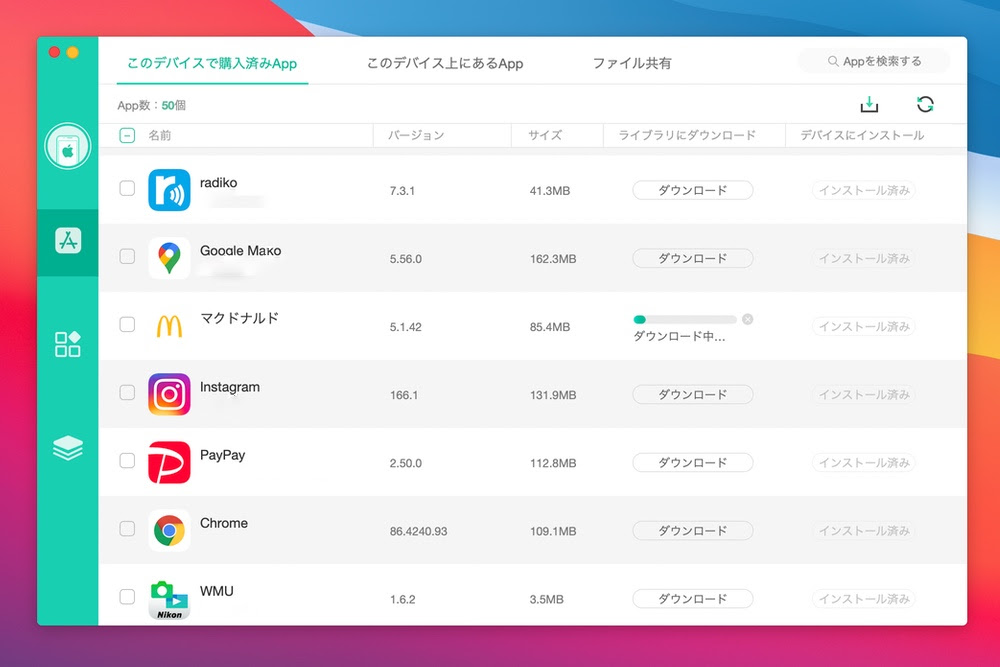The width and height of the screenshot is (1000, 667).
Task: Click デバイスにインストール column header
Action: pos(862,135)
